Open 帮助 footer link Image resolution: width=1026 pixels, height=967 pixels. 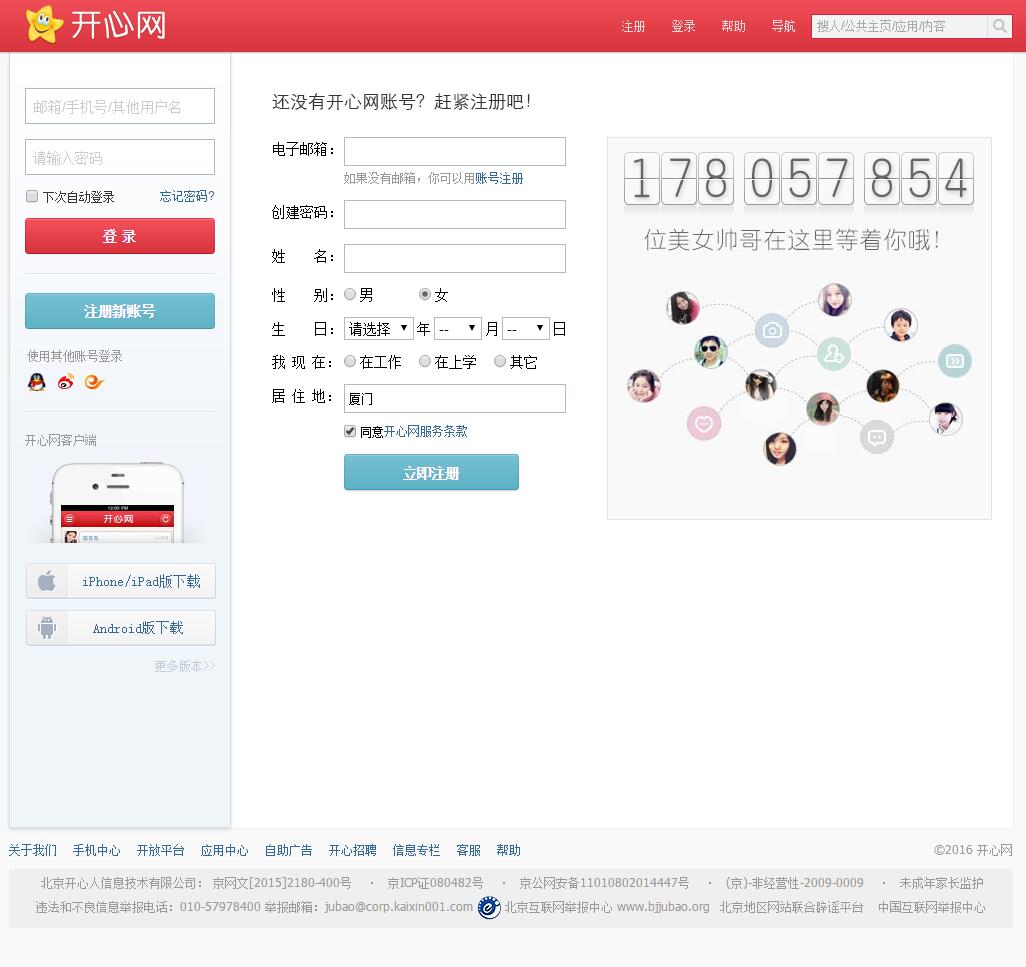point(508,850)
